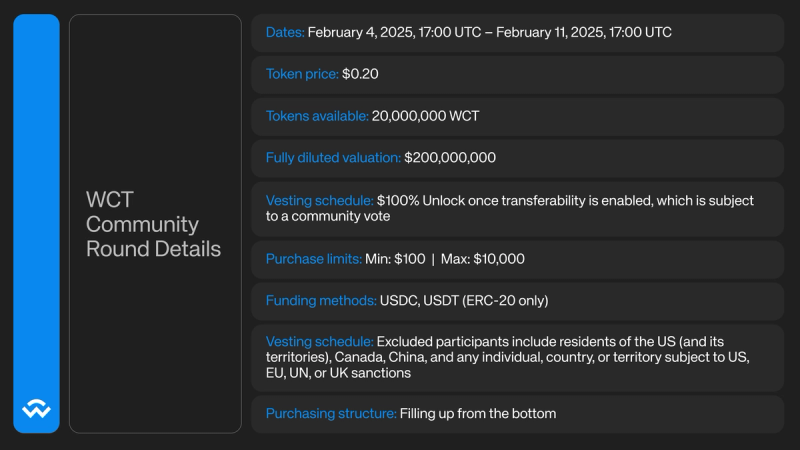Screen dimensions: 800x450
Task: Select the $200,000,000 valuation amount
Action: pyautogui.click(x=449, y=158)
